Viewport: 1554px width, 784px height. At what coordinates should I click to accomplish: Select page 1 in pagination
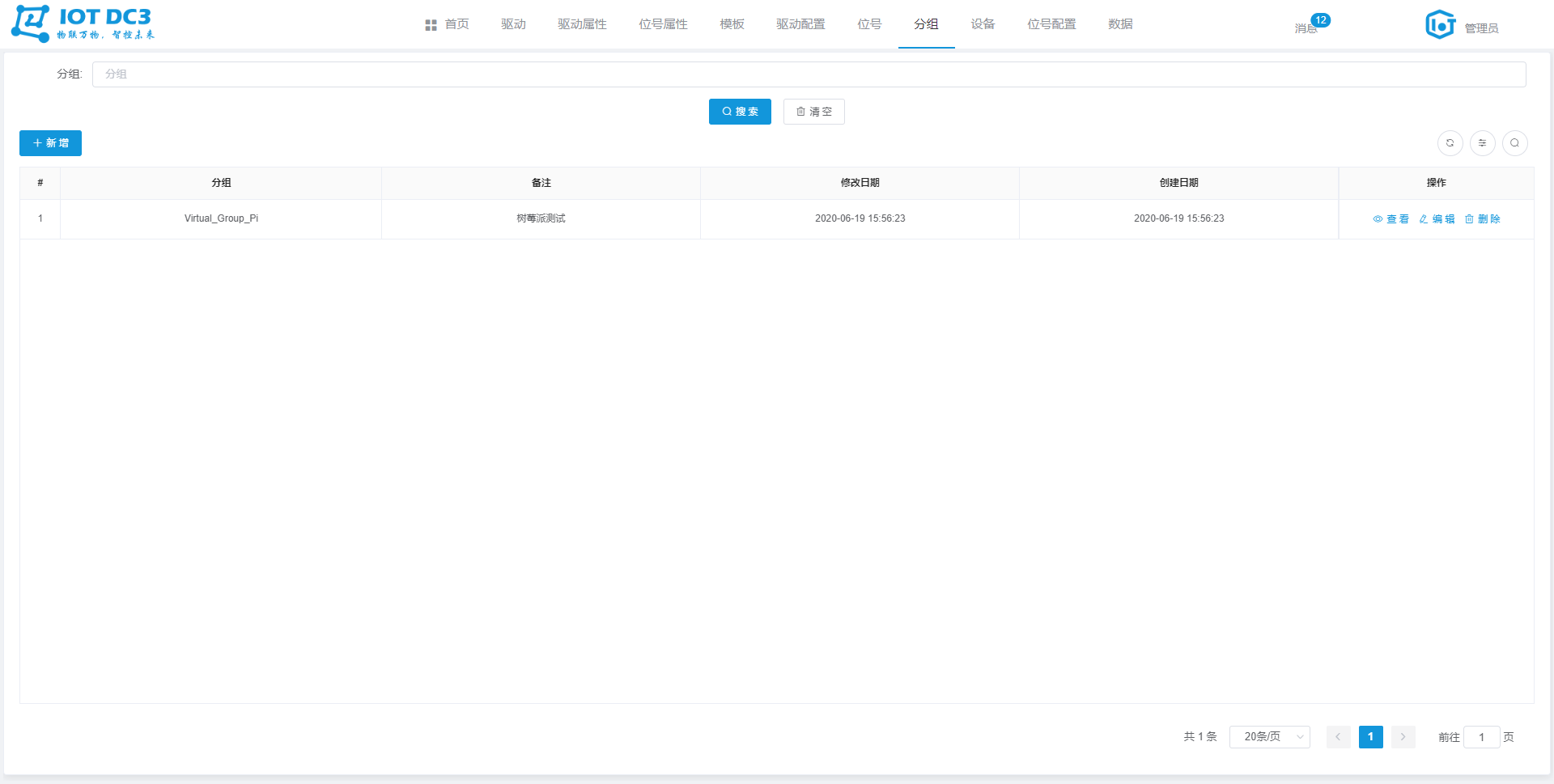tap(1370, 737)
